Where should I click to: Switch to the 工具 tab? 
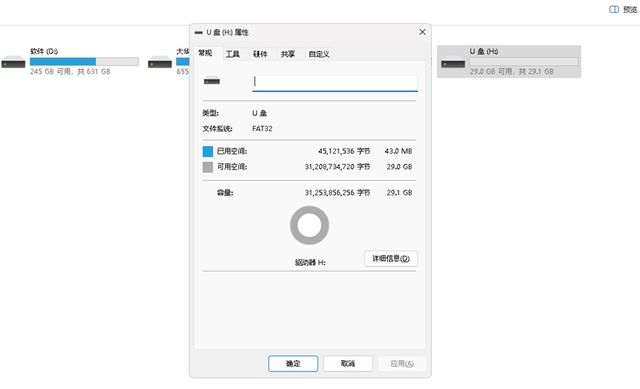click(232, 54)
